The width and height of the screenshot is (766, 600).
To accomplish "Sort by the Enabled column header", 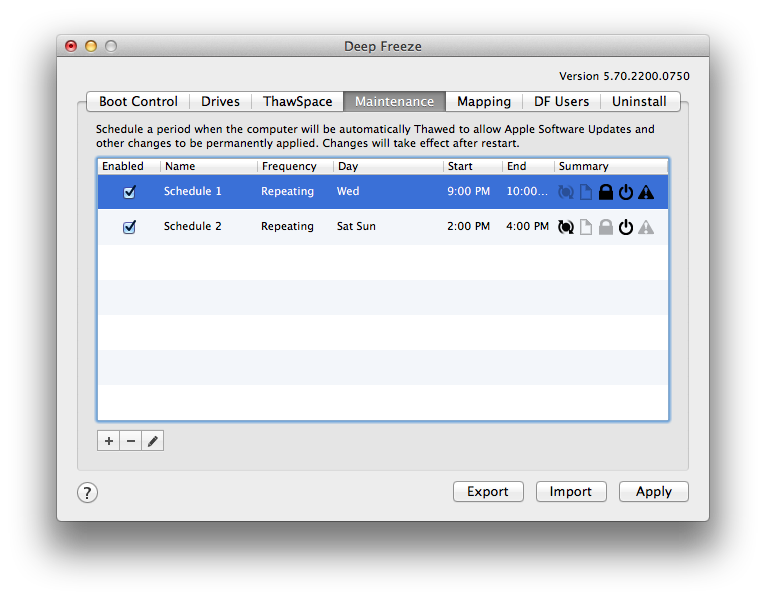I will (x=128, y=166).
